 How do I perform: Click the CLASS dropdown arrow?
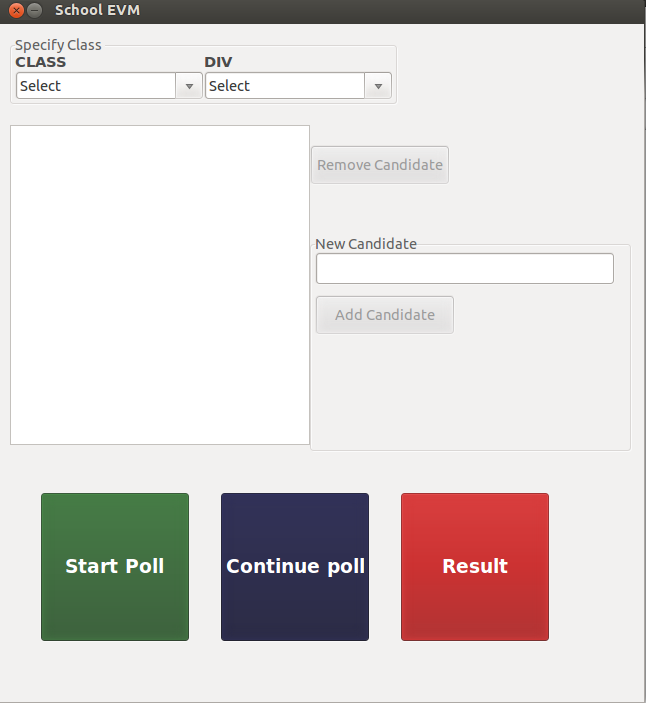click(x=190, y=86)
